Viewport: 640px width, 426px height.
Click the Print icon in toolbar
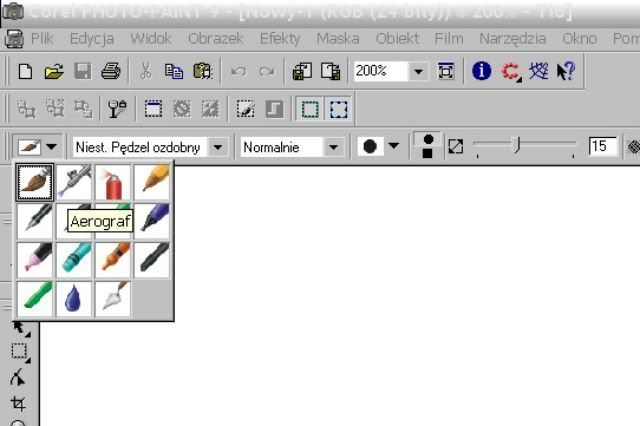[110, 71]
